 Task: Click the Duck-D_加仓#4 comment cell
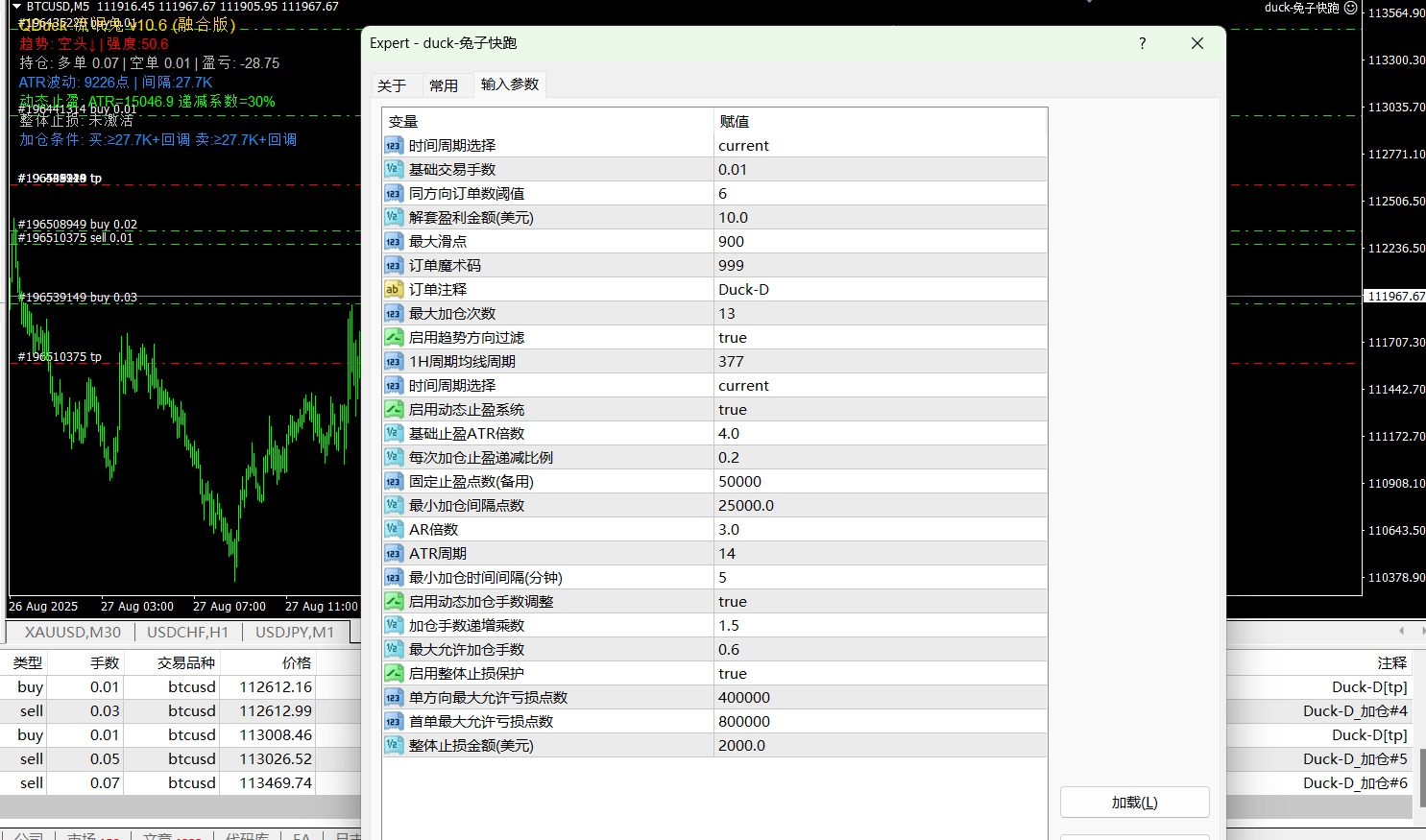(1355, 710)
